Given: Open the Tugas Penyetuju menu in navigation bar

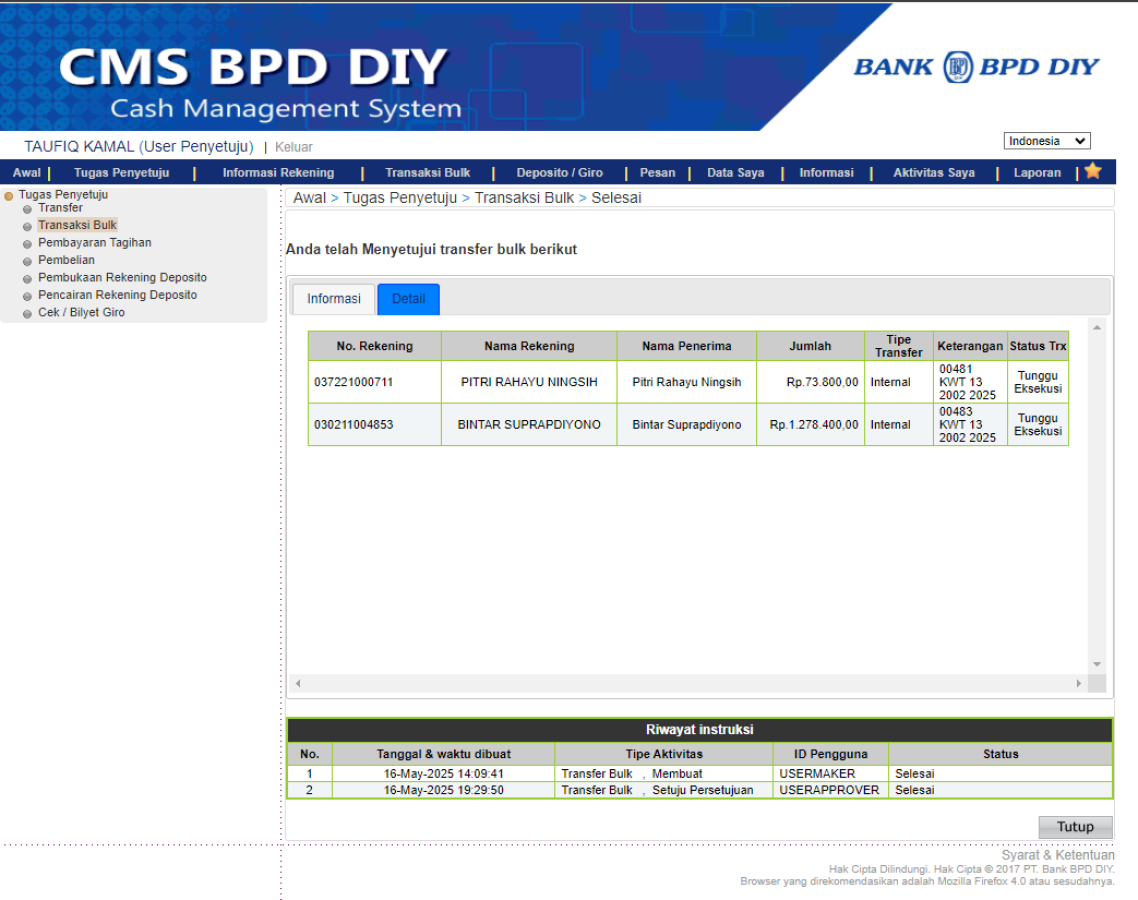Looking at the screenshot, I should (x=121, y=173).
